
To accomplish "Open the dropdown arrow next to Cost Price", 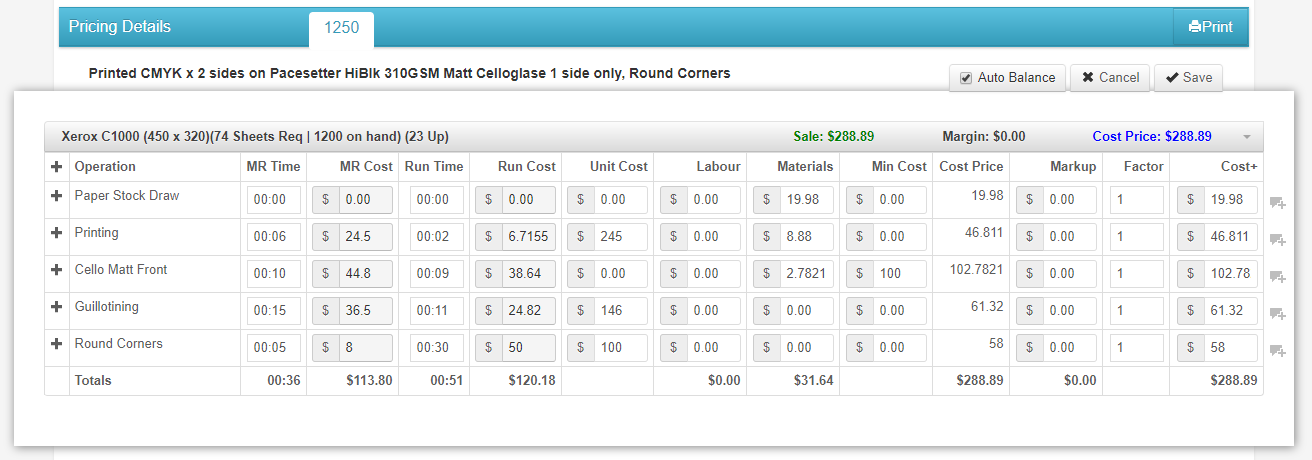I will click(x=1246, y=137).
